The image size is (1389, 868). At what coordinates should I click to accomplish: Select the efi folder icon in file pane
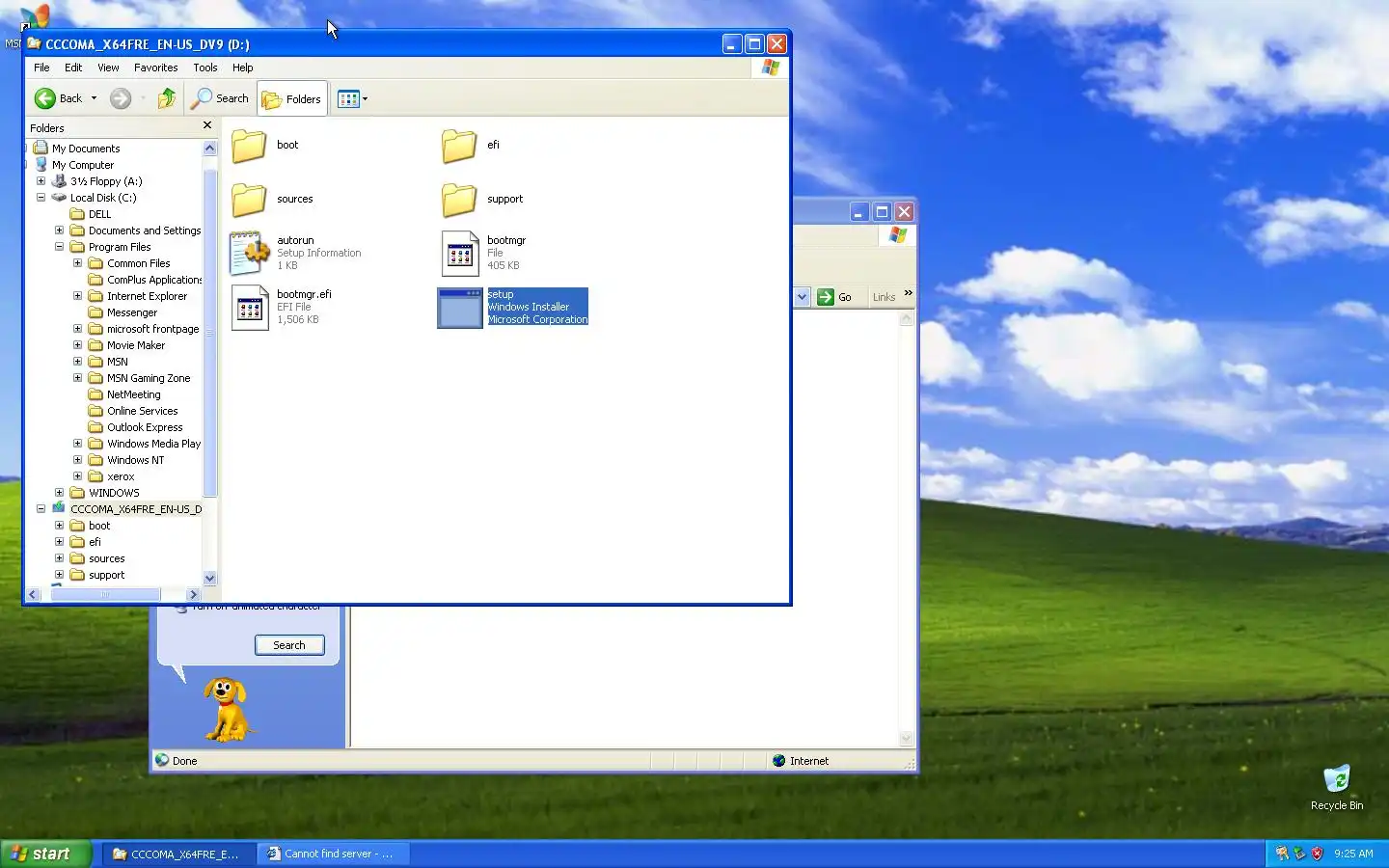pyautogui.click(x=459, y=146)
